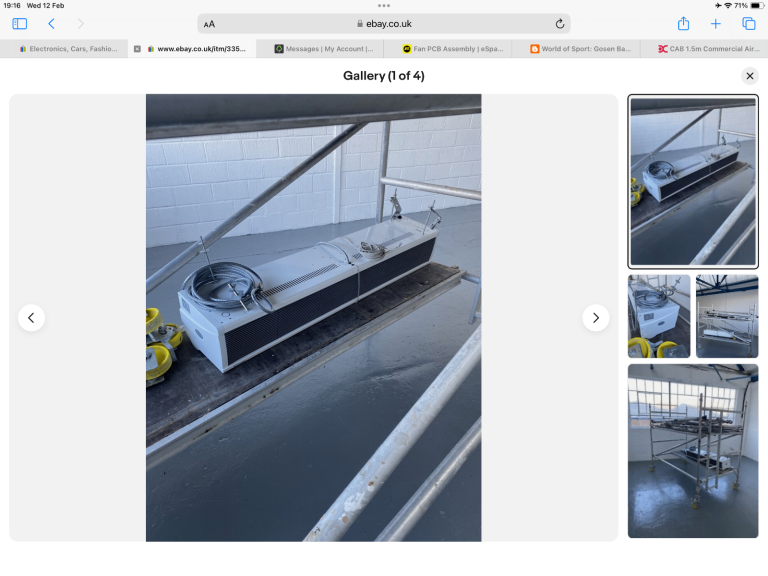
Task: Open the Safari sidebar panel
Action: [x=19, y=24]
